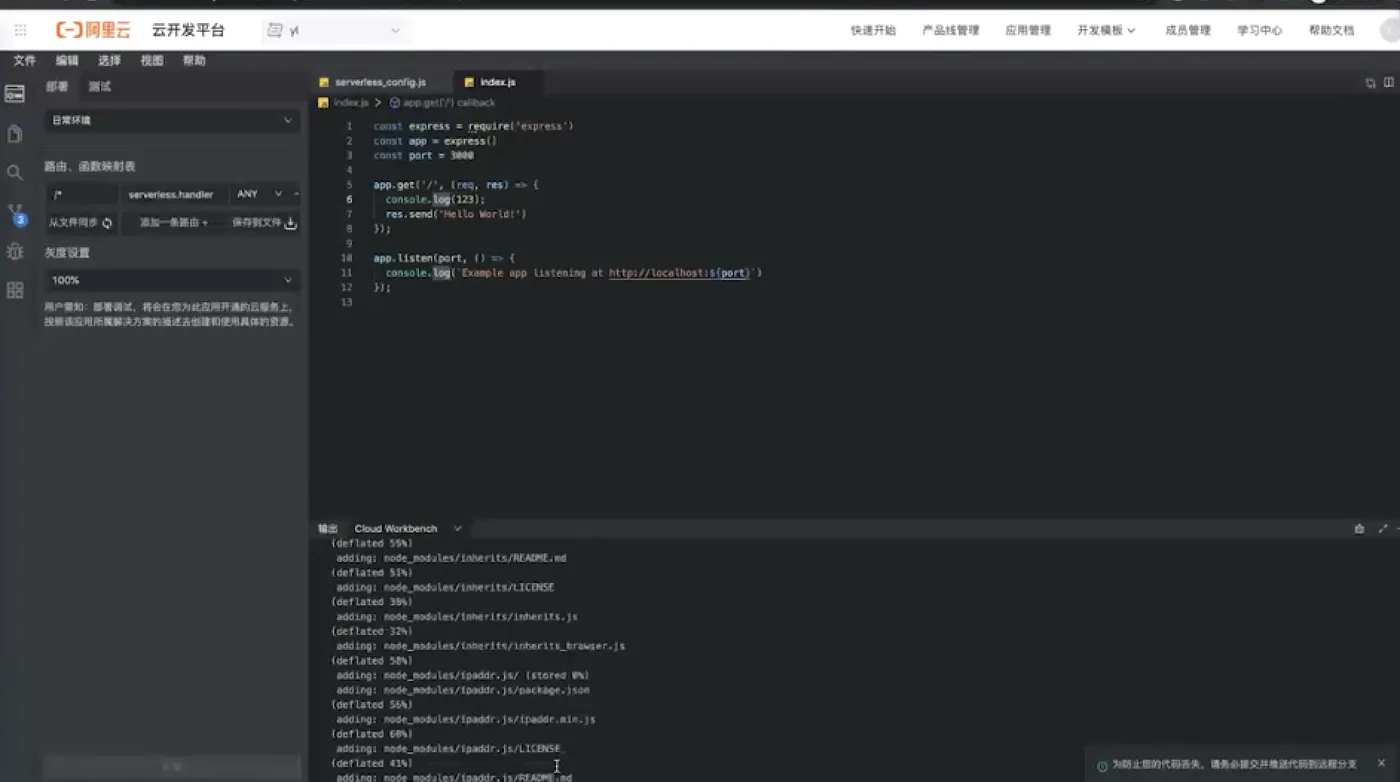Click the grayed deploy button at panel bottom
Viewport: 1400px width, 782px height.
coord(172,767)
